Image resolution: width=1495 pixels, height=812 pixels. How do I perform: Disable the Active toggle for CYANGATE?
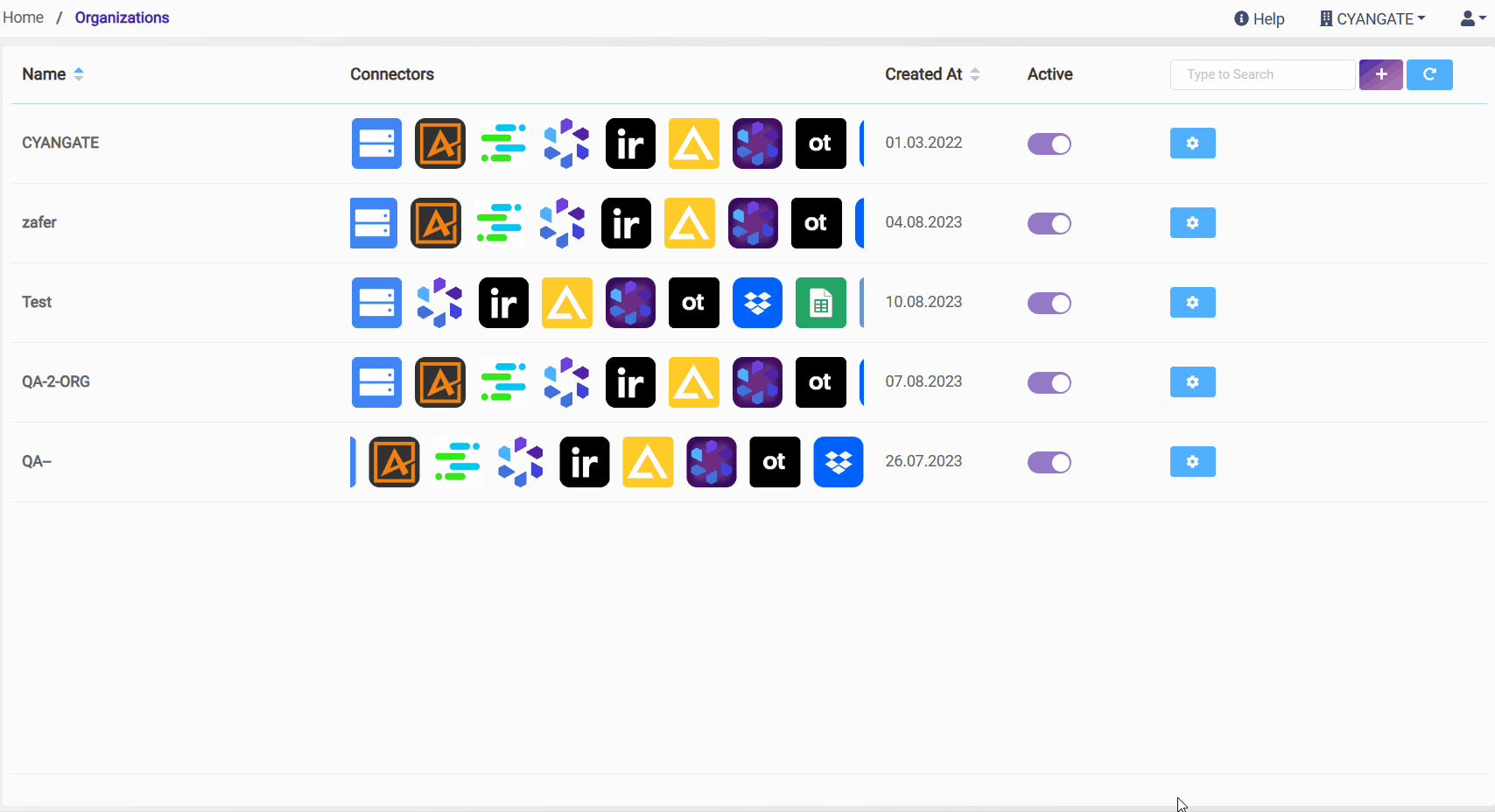click(x=1049, y=144)
